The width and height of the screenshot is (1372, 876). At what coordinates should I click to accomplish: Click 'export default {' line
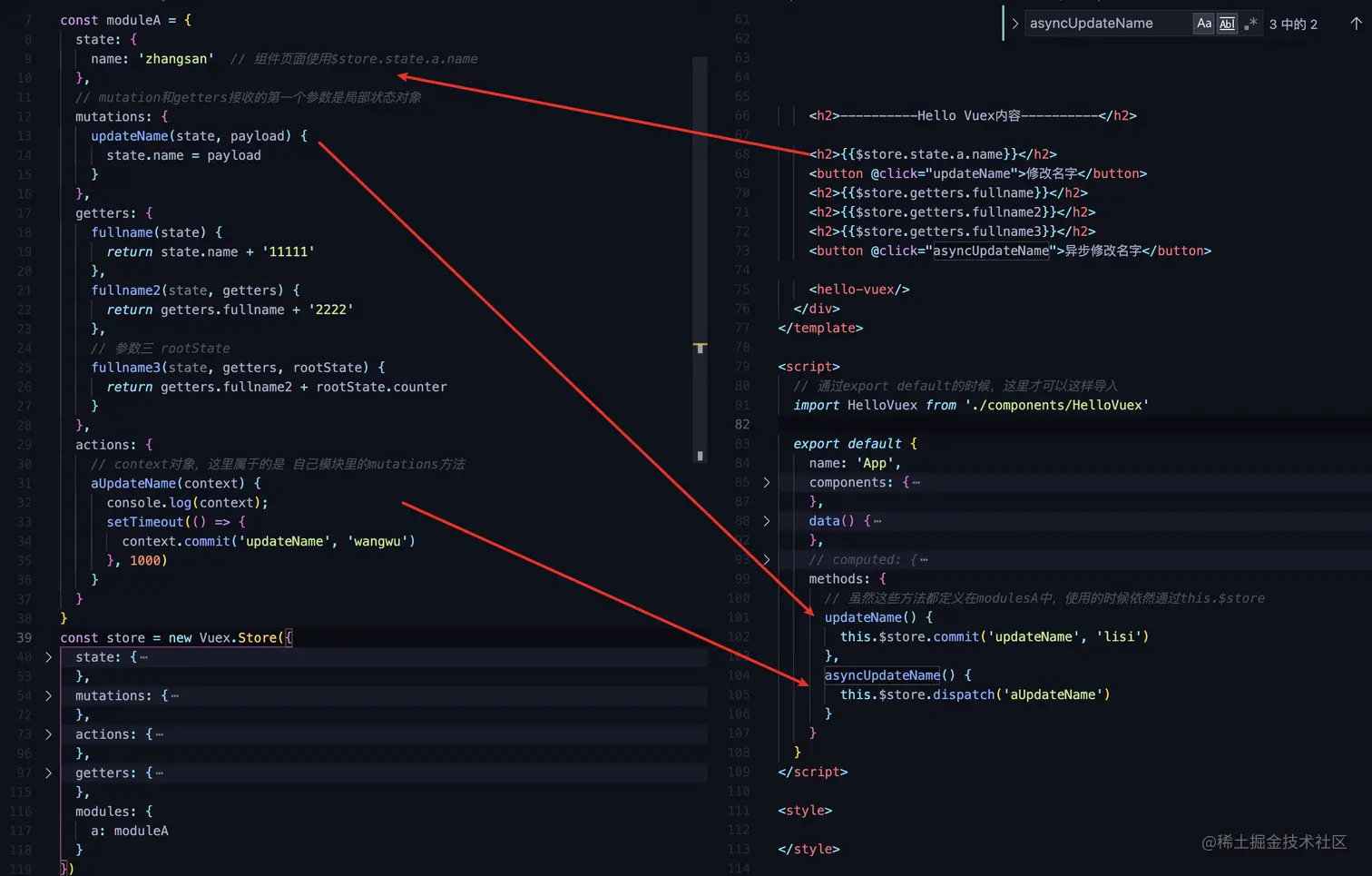click(855, 444)
